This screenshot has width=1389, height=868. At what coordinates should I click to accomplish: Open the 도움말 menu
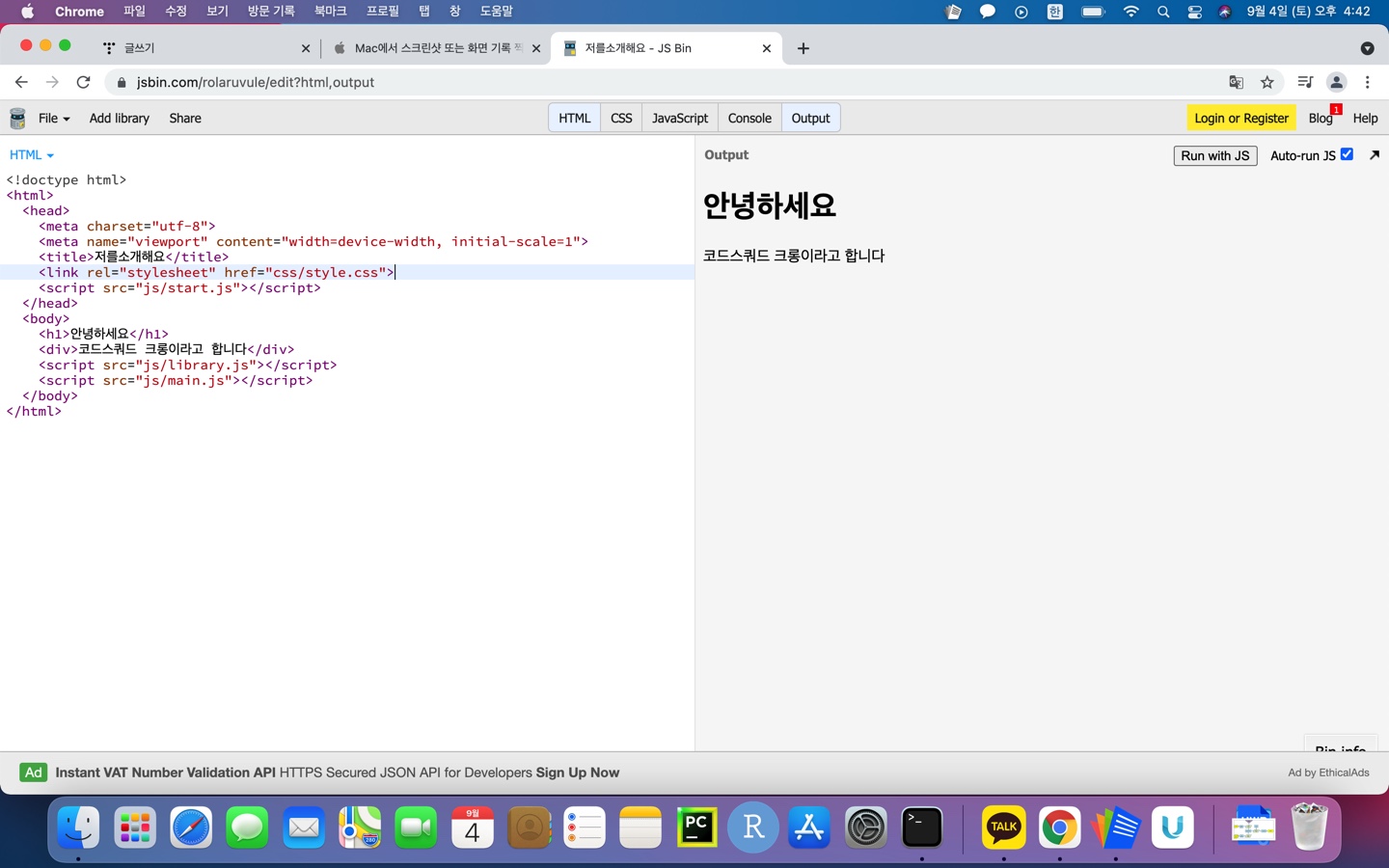click(497, 12)
